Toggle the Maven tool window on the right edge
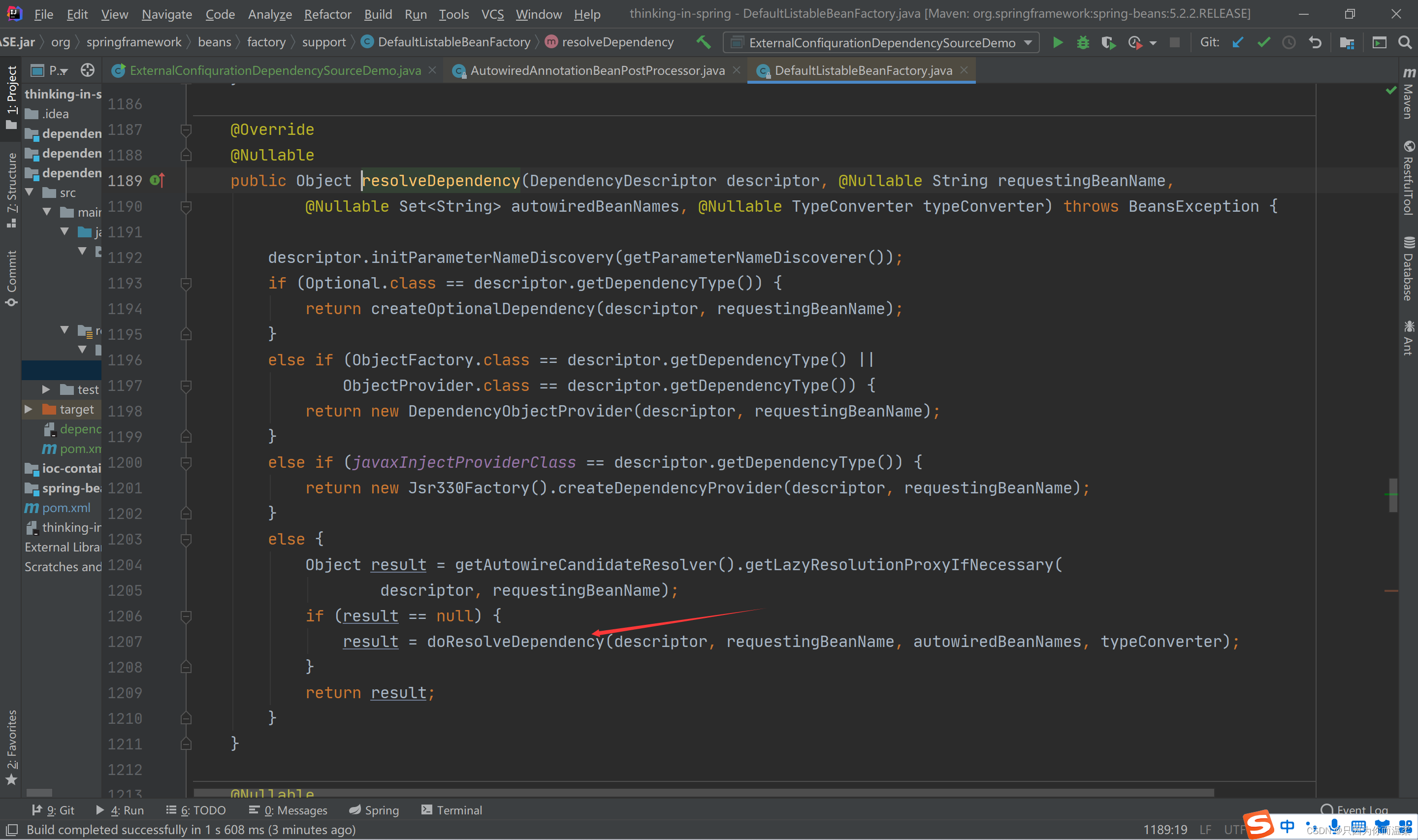The height and width of the screenshot is (840, 1418). (x=1408, y=94)
